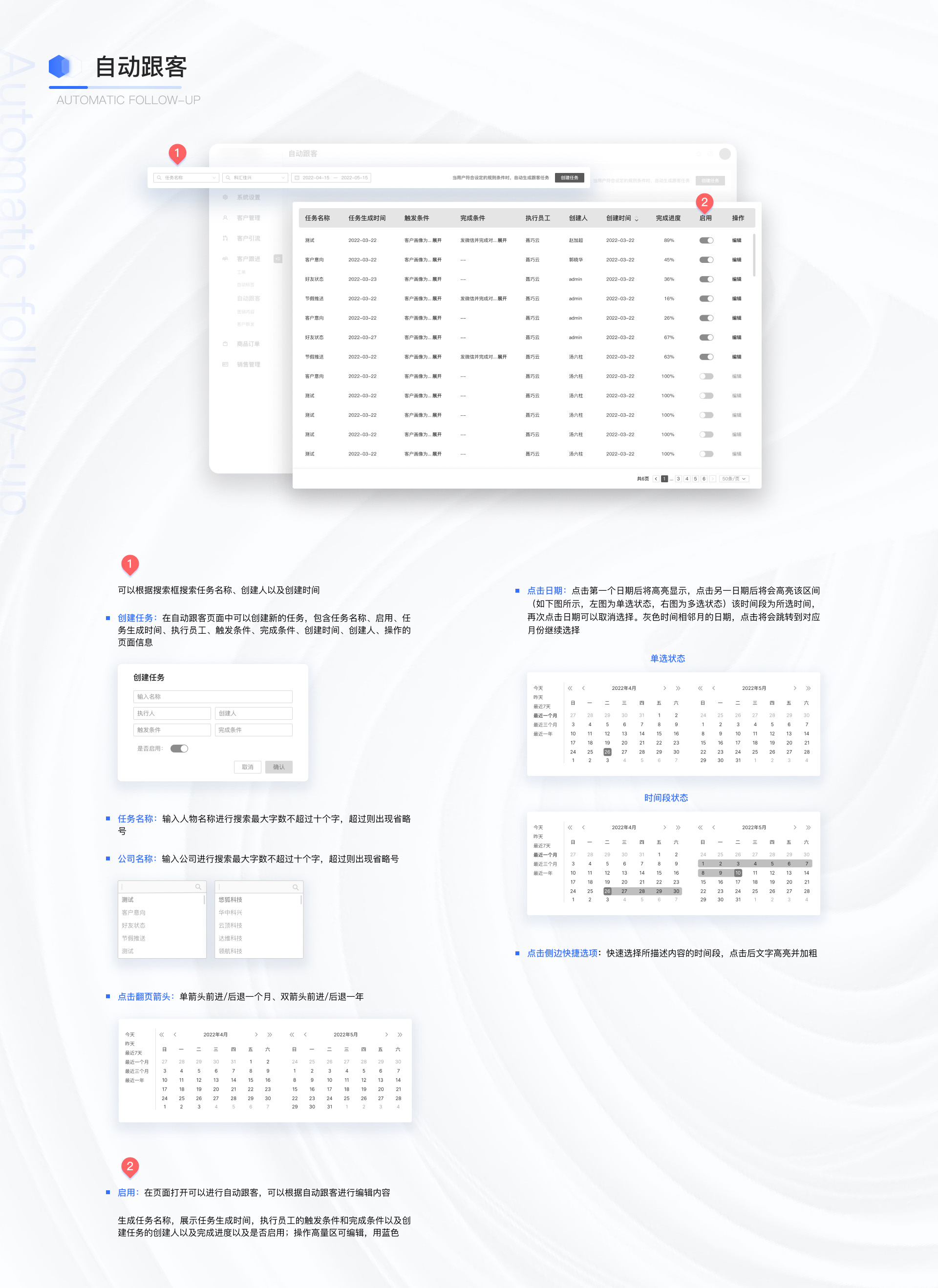This screenshot has height=1288, width=938.
Task: Click 编辑 in the 45% progress row
Action: coord(736,259)
